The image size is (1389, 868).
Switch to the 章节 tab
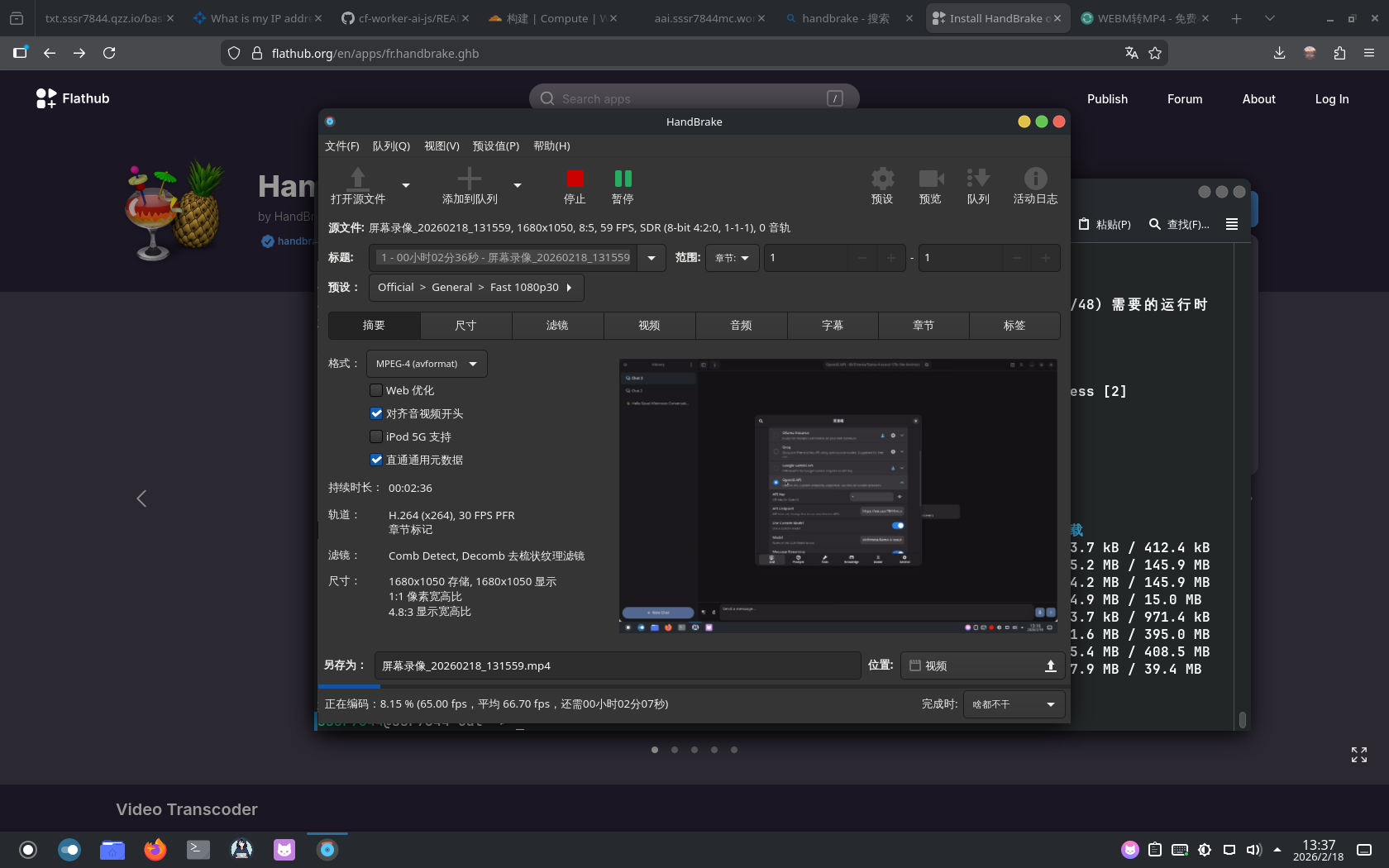pos(924,326)
